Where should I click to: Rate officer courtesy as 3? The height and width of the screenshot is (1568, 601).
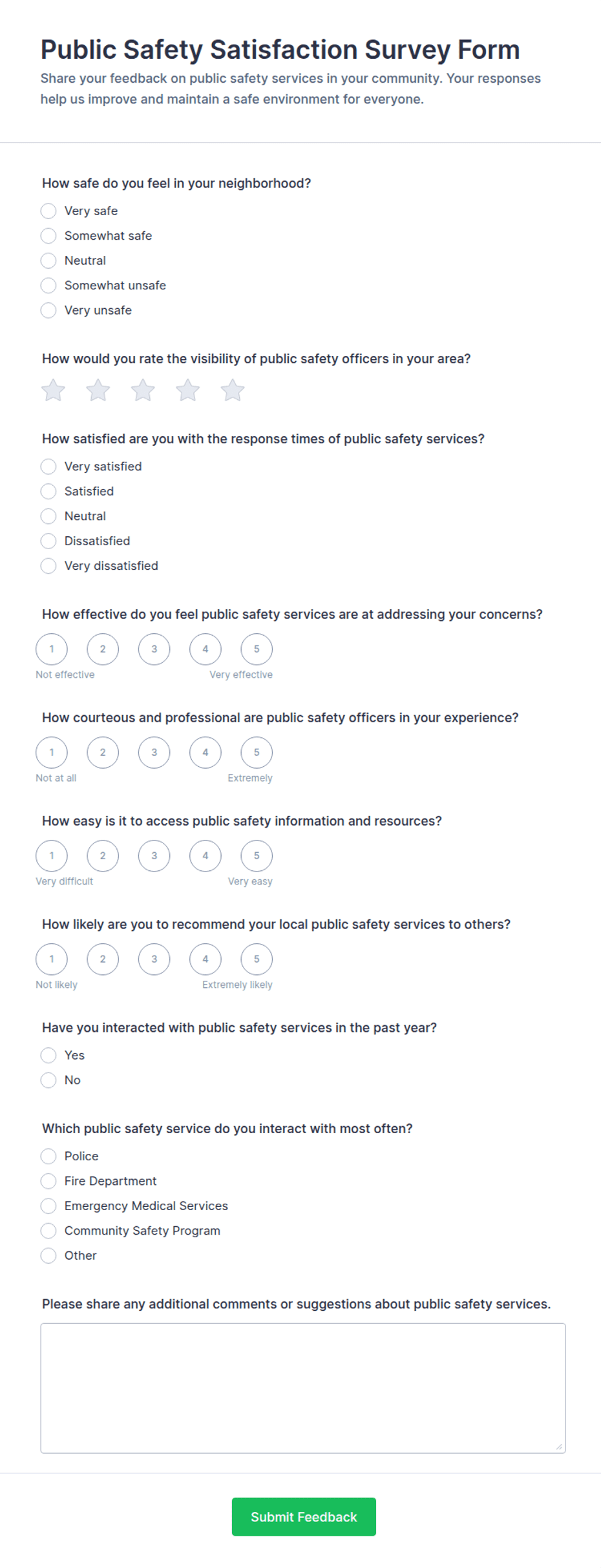click(x=154, y=753)
